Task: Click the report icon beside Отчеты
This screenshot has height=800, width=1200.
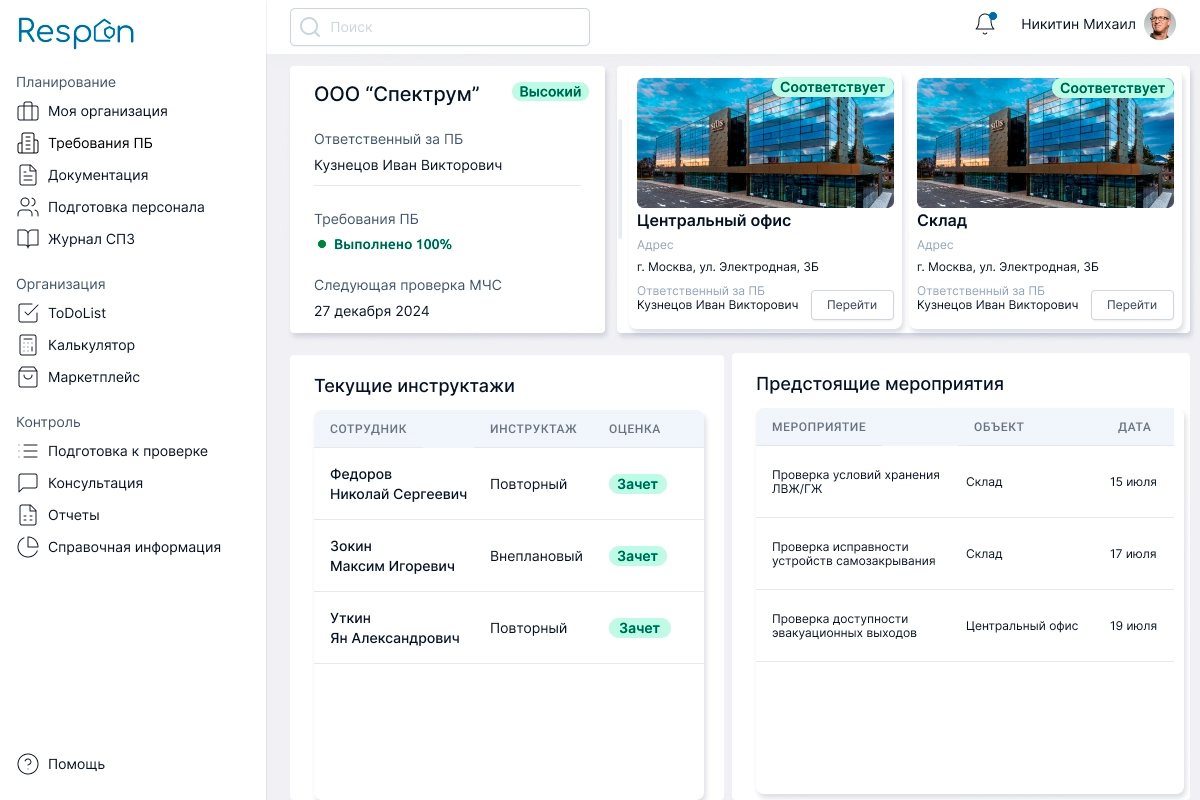Action: [x=28, y=515]
